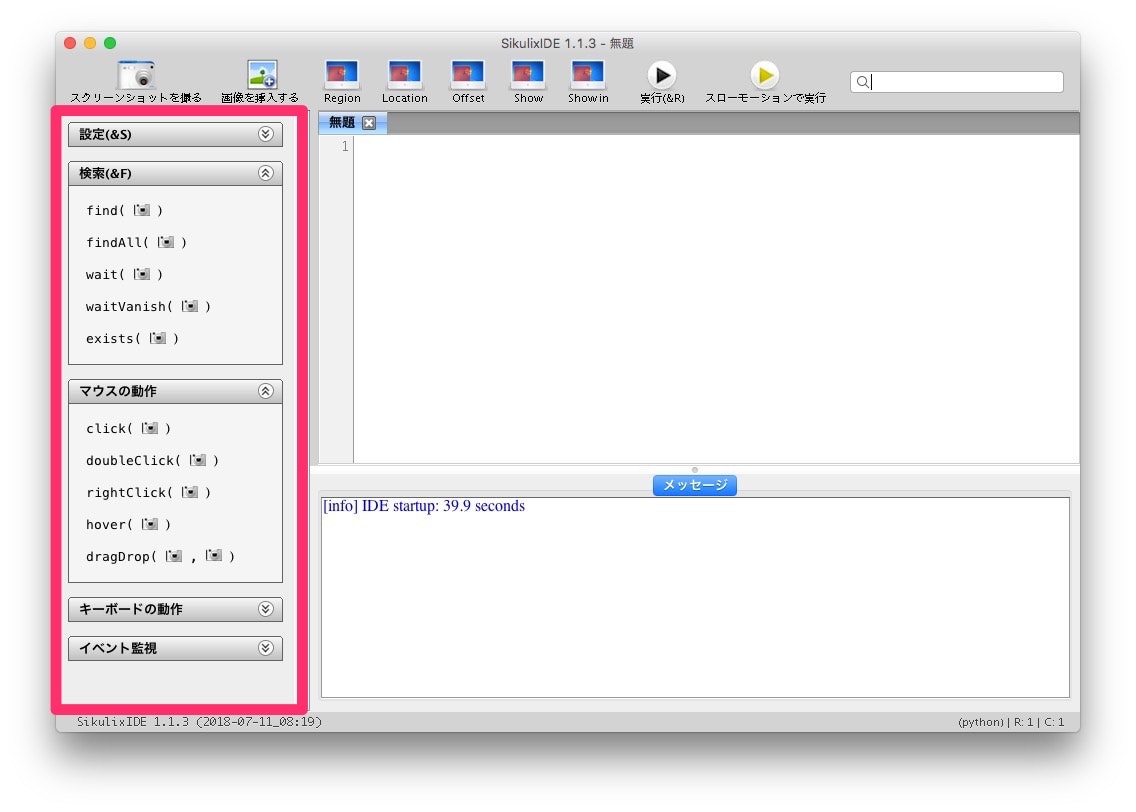
Task: Run the script with the black play button
Action: click(661, 75)
